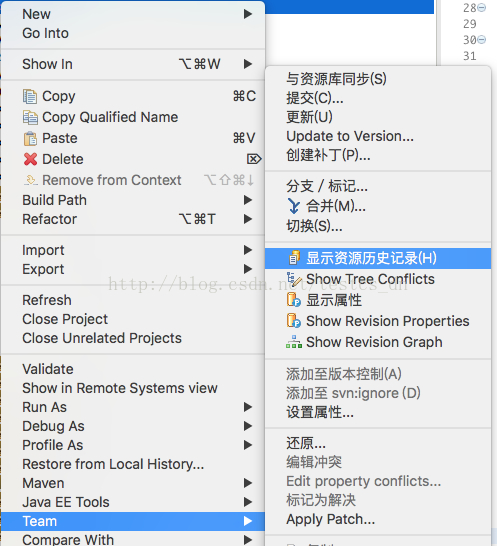Expand the Run As submenu arrow
This screenshot has height=546, width=497.
click(248, 407)
